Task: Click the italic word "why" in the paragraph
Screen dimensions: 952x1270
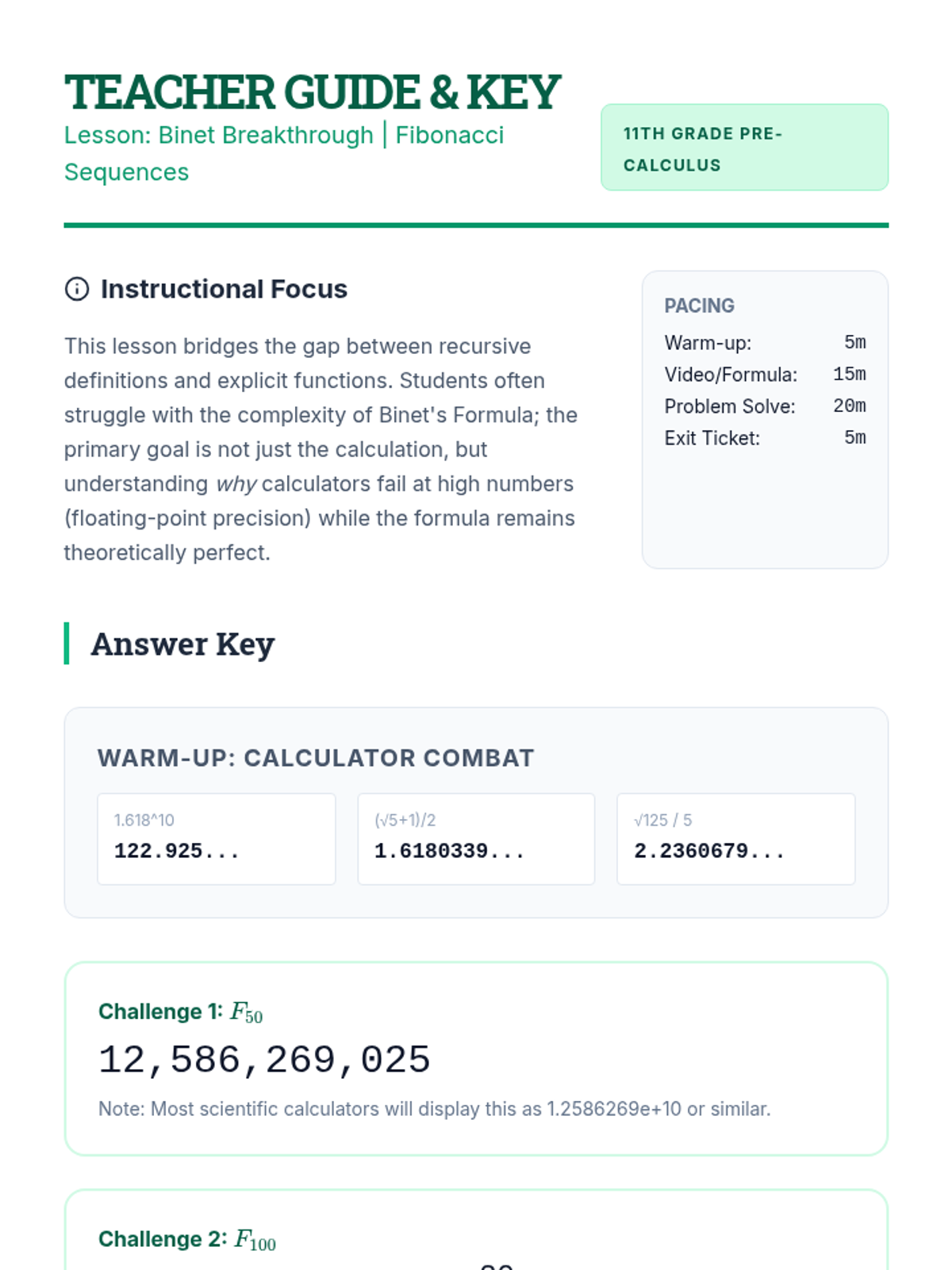Action: click(236, 484)
